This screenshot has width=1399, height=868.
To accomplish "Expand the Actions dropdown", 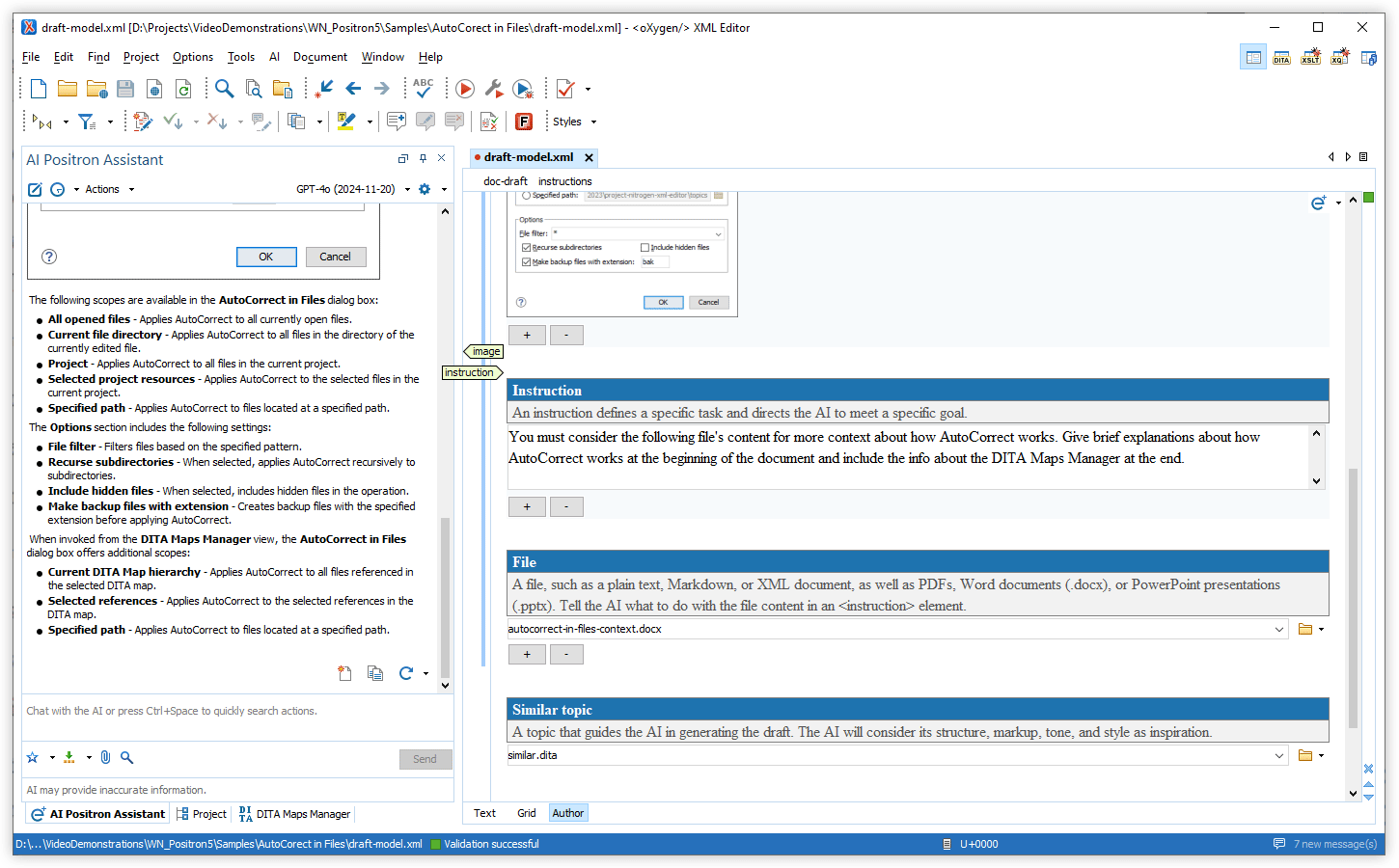I will [109, 190].
